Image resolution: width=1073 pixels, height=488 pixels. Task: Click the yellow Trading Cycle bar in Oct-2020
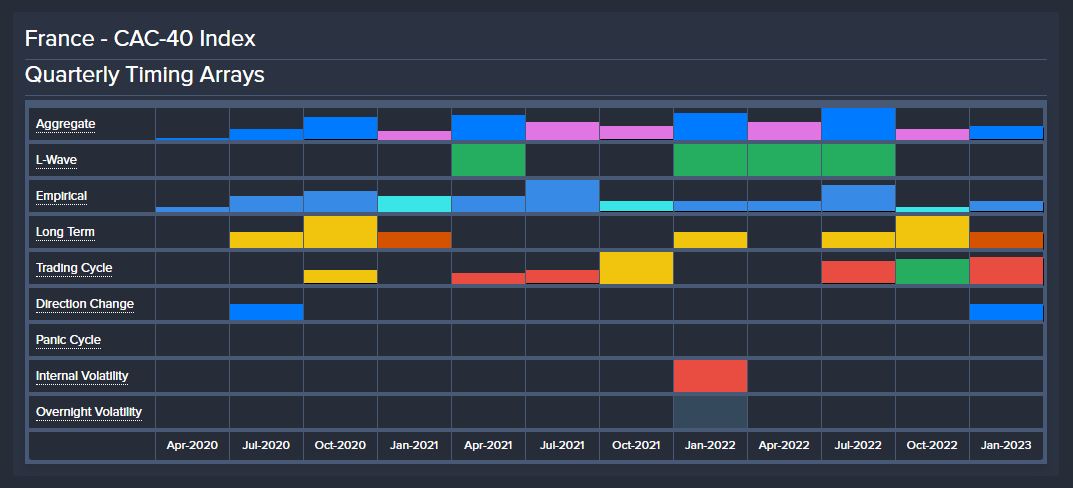click(340, 277)
